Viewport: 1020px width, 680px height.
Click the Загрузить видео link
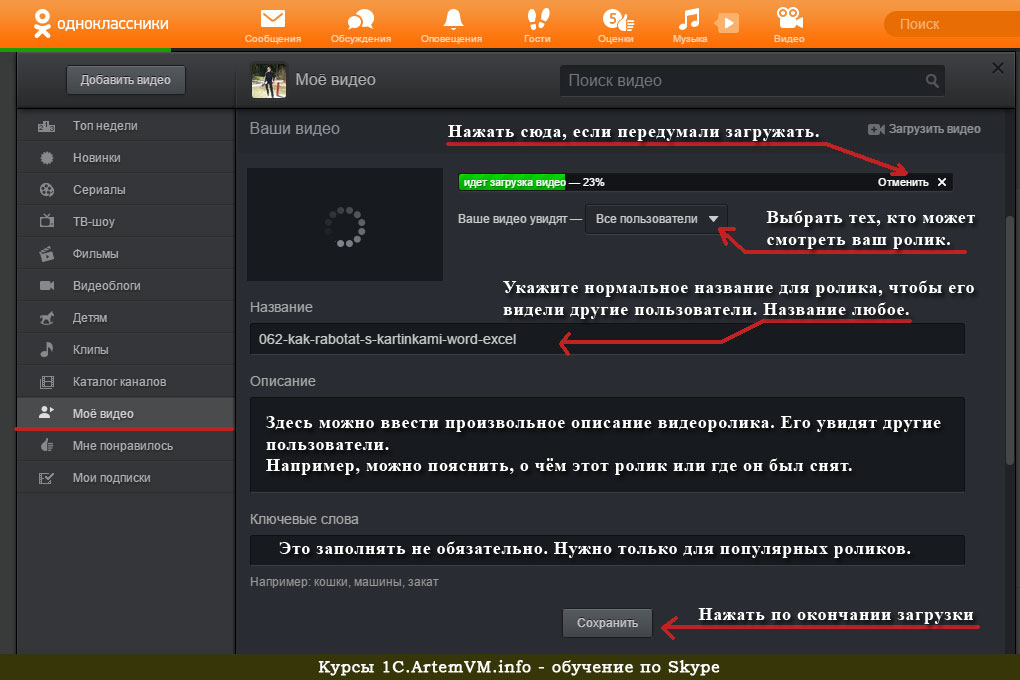click(x=925, y=129)
